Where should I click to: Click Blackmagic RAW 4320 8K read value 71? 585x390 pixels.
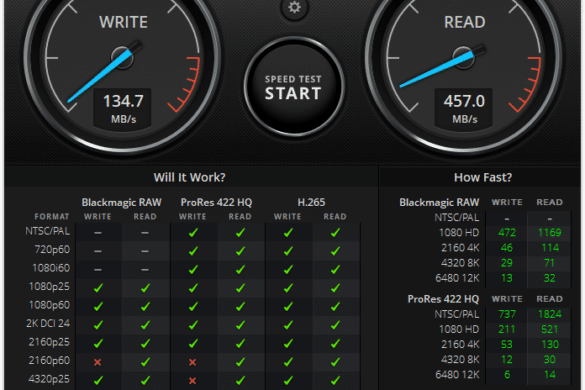pyautogui.click(x=549, y=263)
